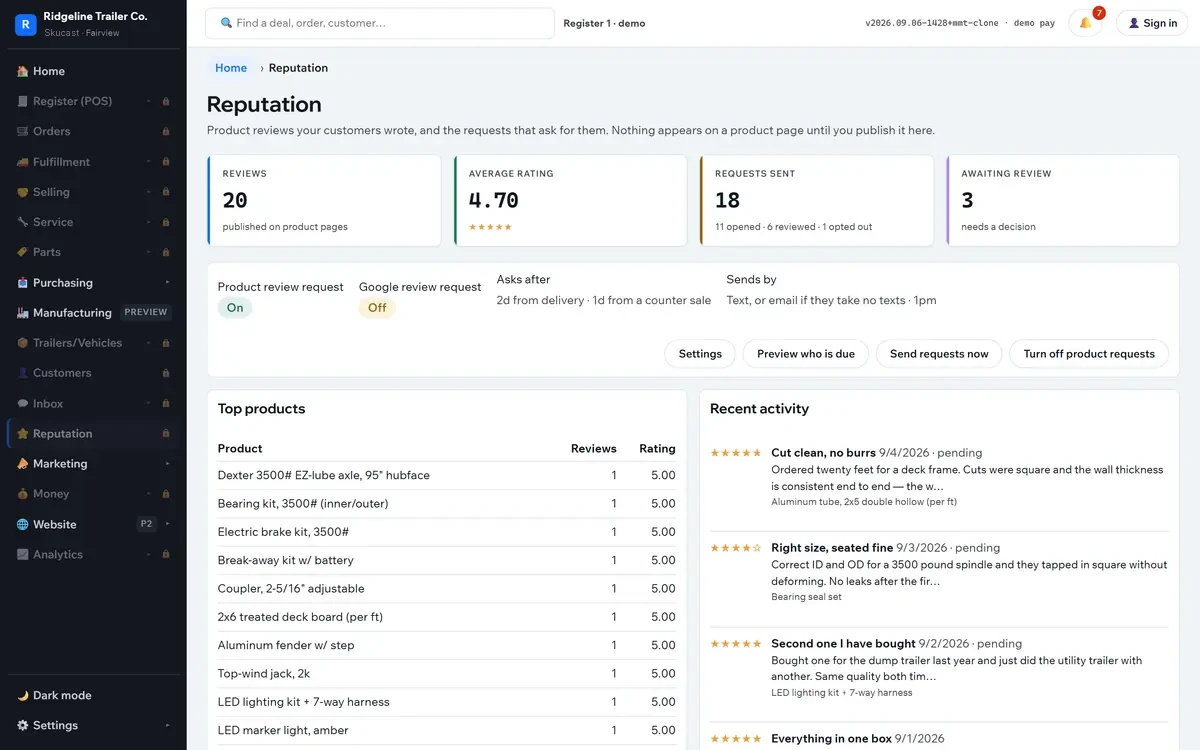Select 'Top-wind jack, 2k' product row
This screenshot has width=1200, height=750.
coord(447,673)
